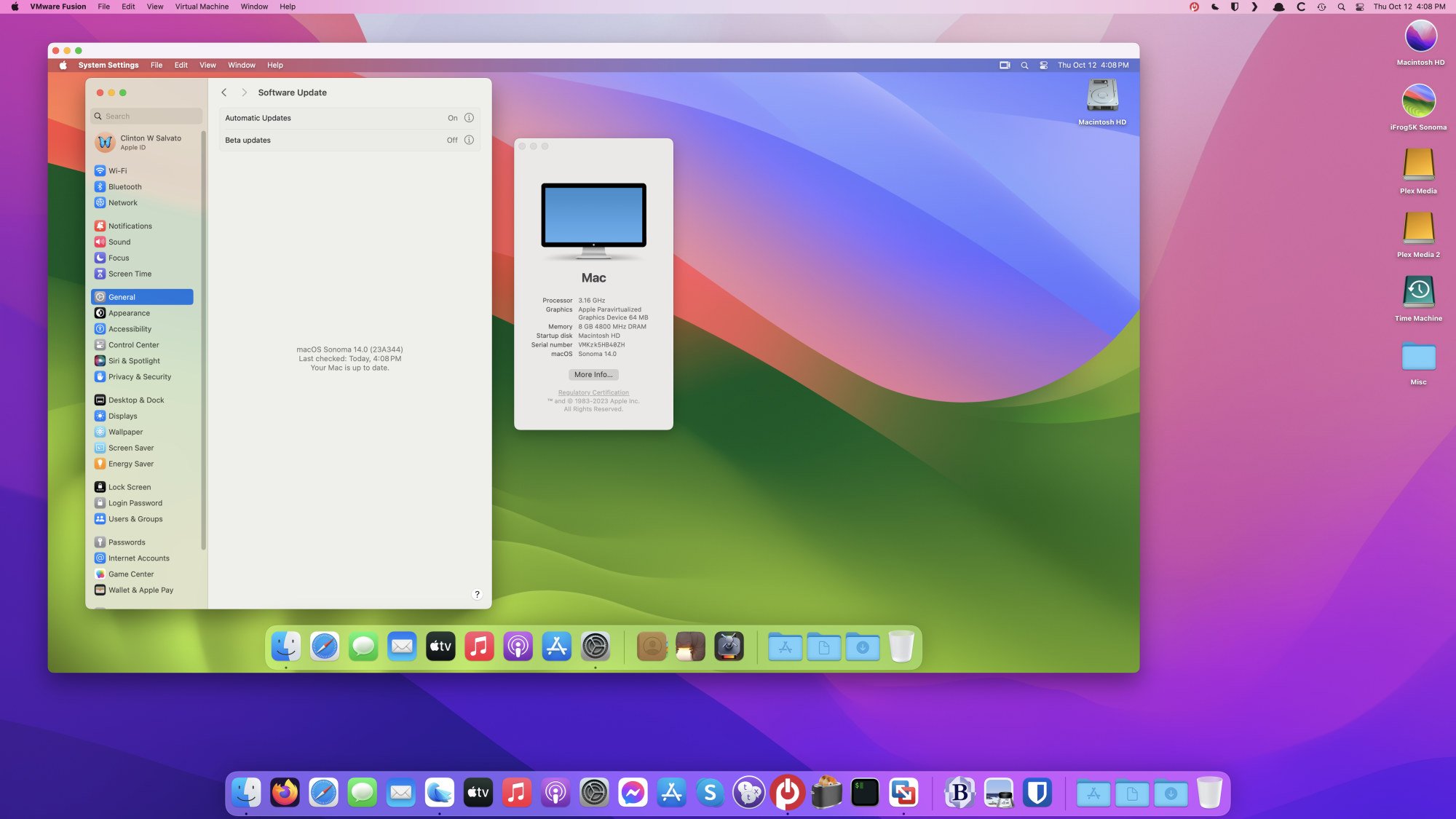Open Desktop & Dock settings

point(142,400)
